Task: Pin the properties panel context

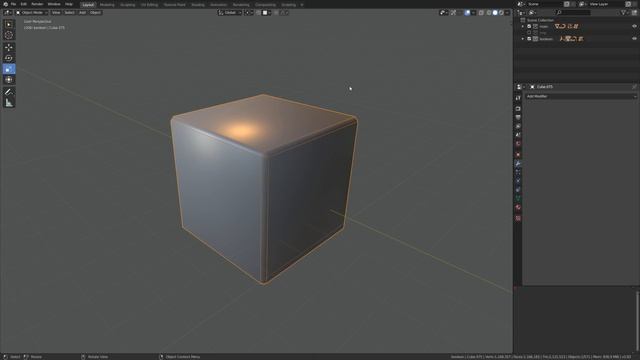Action: pos(634,87)
